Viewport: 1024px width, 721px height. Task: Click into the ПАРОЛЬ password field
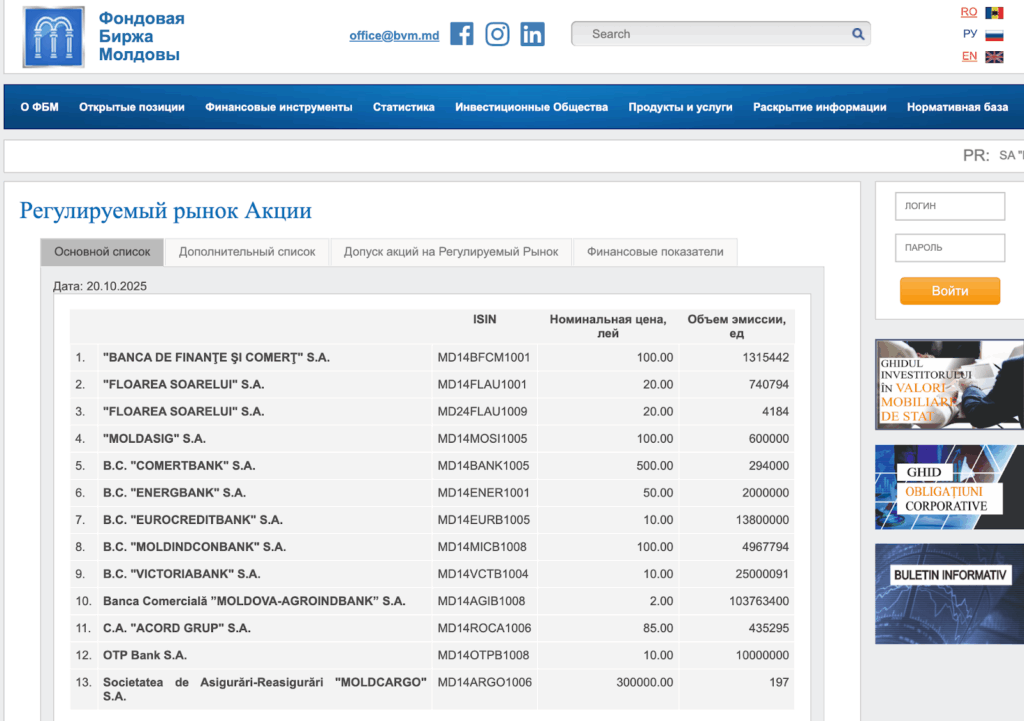tap(949, 247)
